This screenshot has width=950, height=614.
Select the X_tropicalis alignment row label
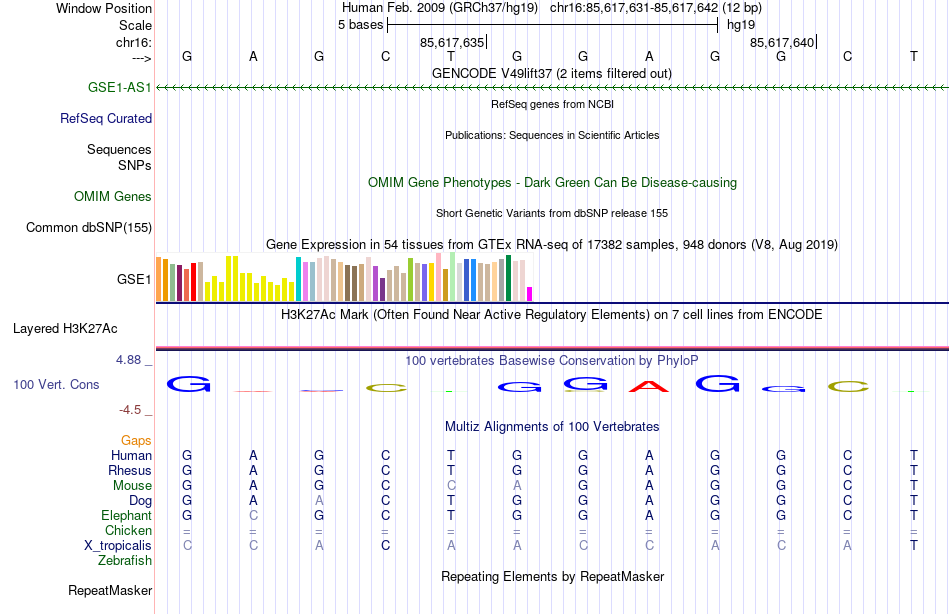coord(118,546)
